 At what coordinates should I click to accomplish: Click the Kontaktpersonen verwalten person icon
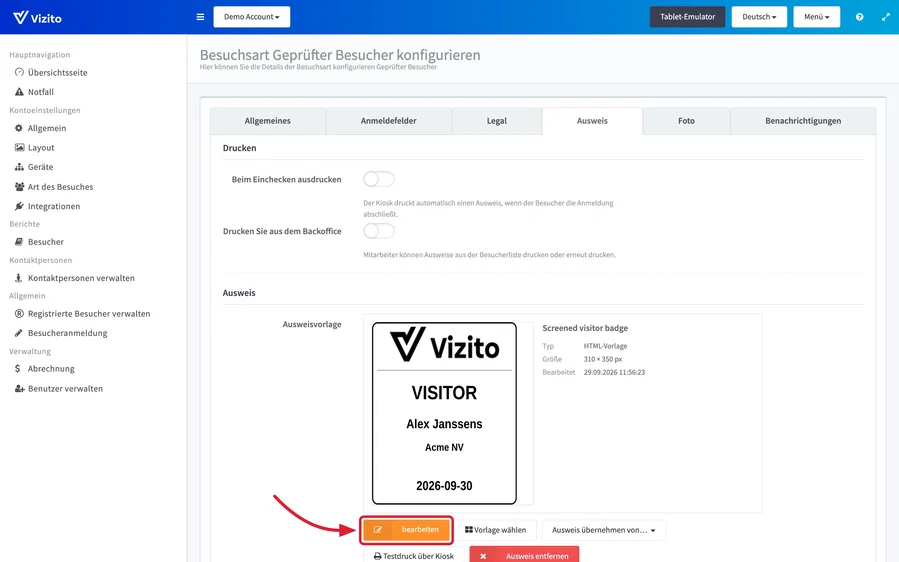[18, 278]
